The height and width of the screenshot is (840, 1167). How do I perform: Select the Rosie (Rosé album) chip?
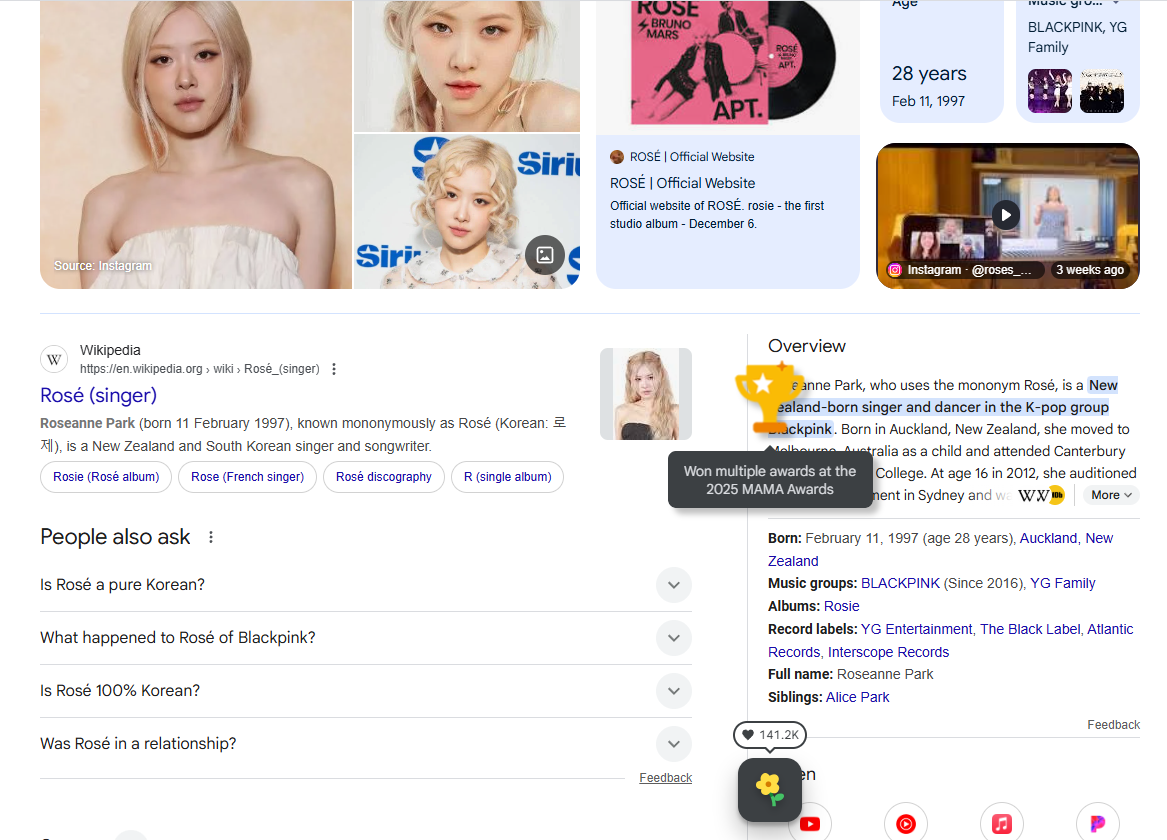[106, 477]
